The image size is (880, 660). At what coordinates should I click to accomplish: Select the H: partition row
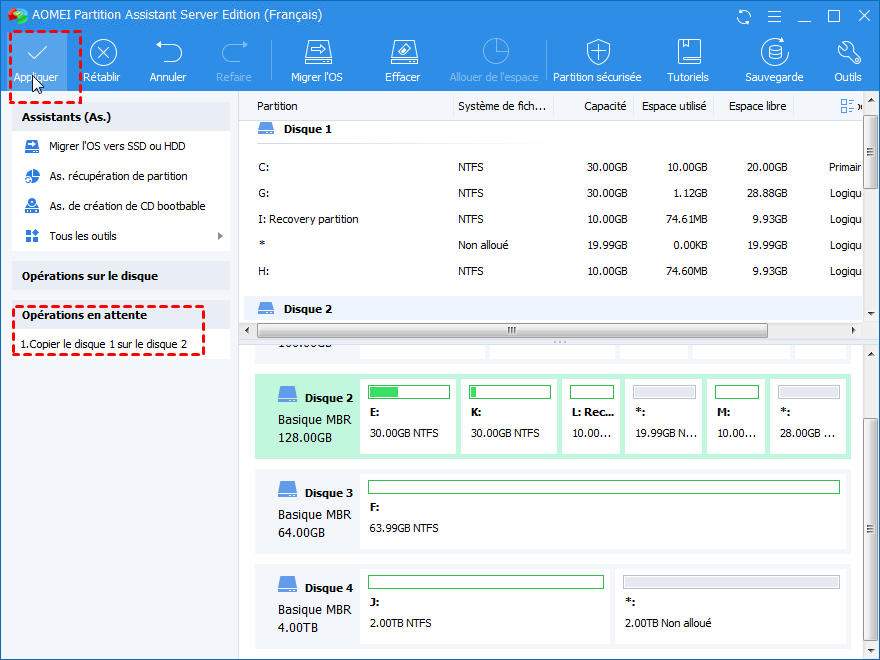click(553, 271)
